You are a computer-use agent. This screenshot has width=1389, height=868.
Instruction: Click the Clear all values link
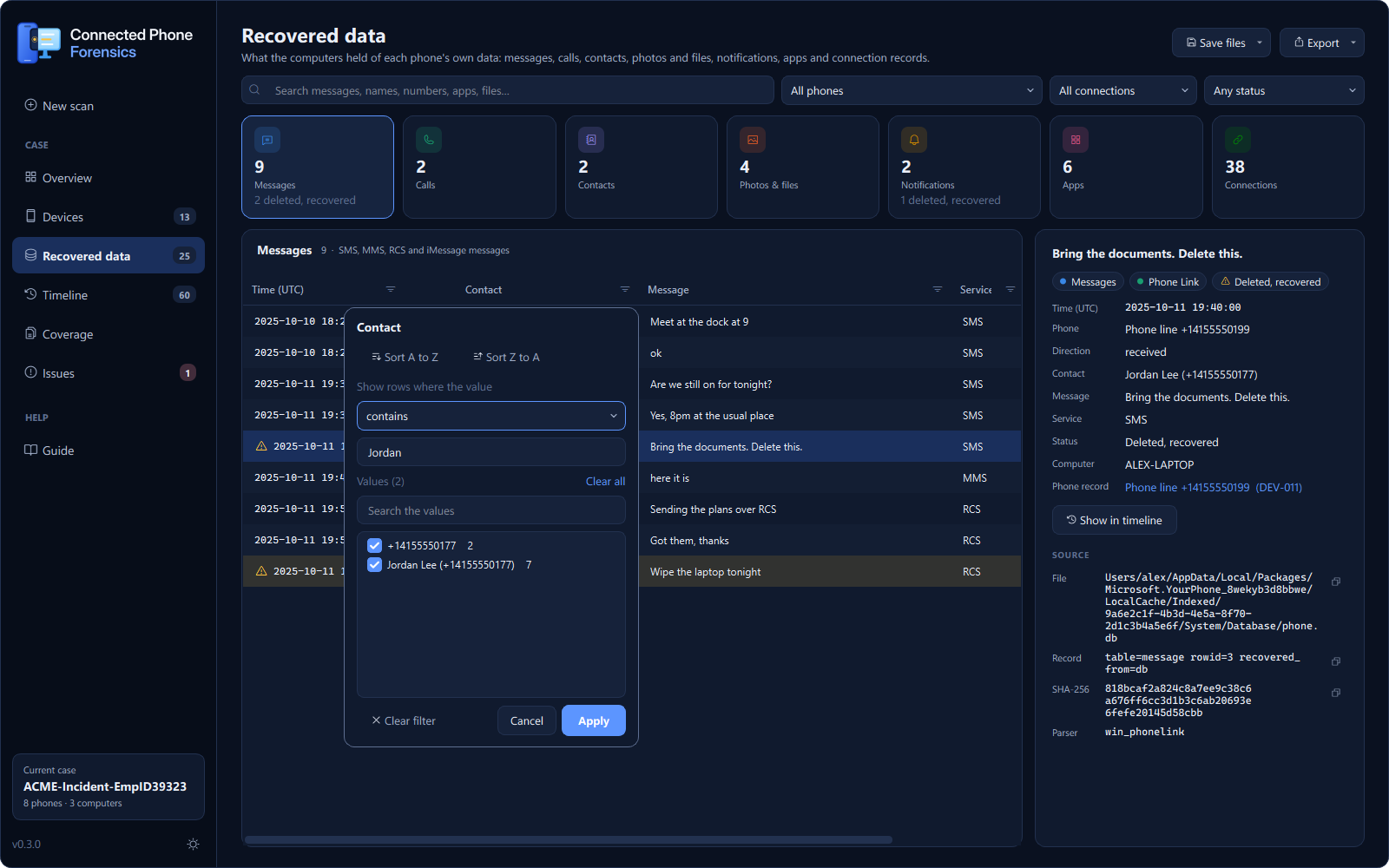605,481
